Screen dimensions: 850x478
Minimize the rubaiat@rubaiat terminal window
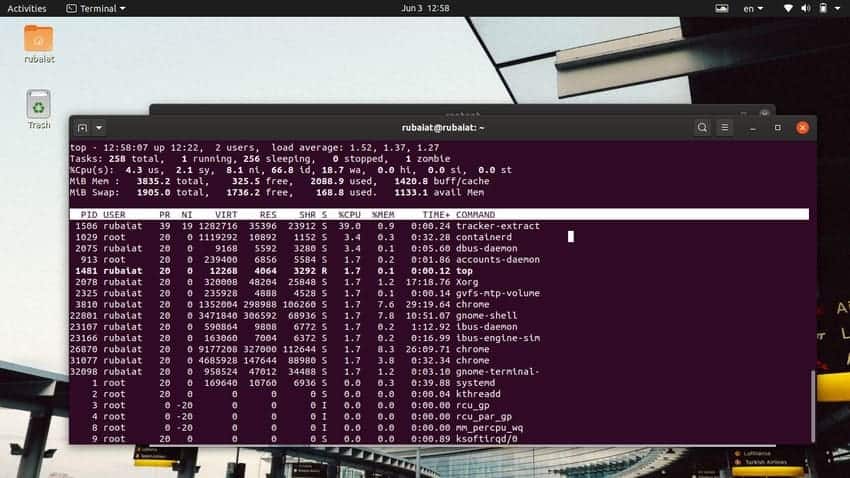(754, 128)
